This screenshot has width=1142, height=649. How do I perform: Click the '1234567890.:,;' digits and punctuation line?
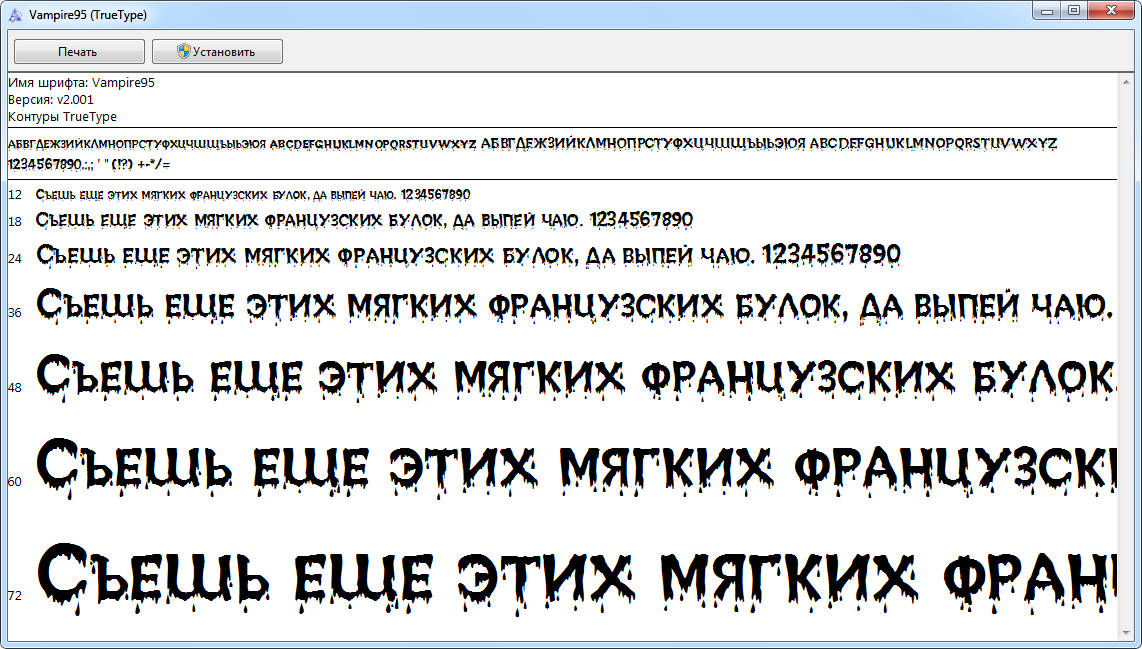(89, 165)
